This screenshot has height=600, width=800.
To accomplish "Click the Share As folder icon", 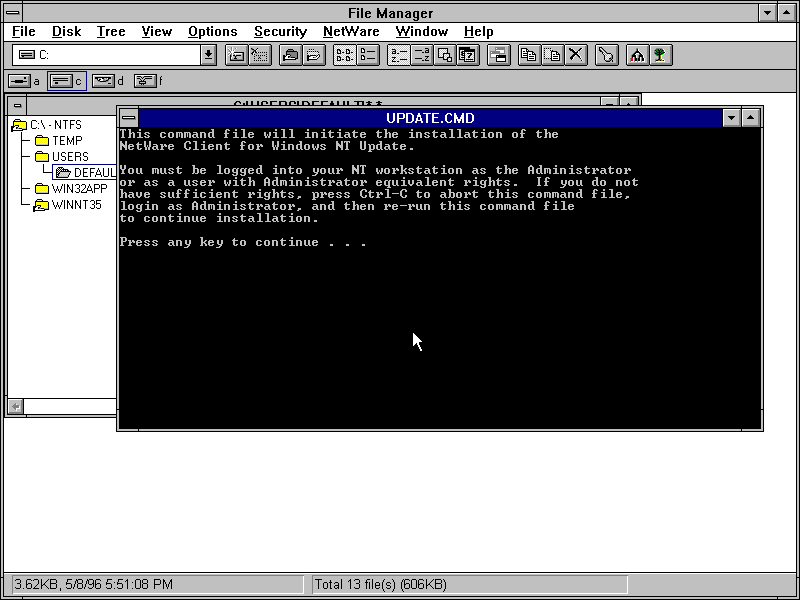I will pos(291,55).
